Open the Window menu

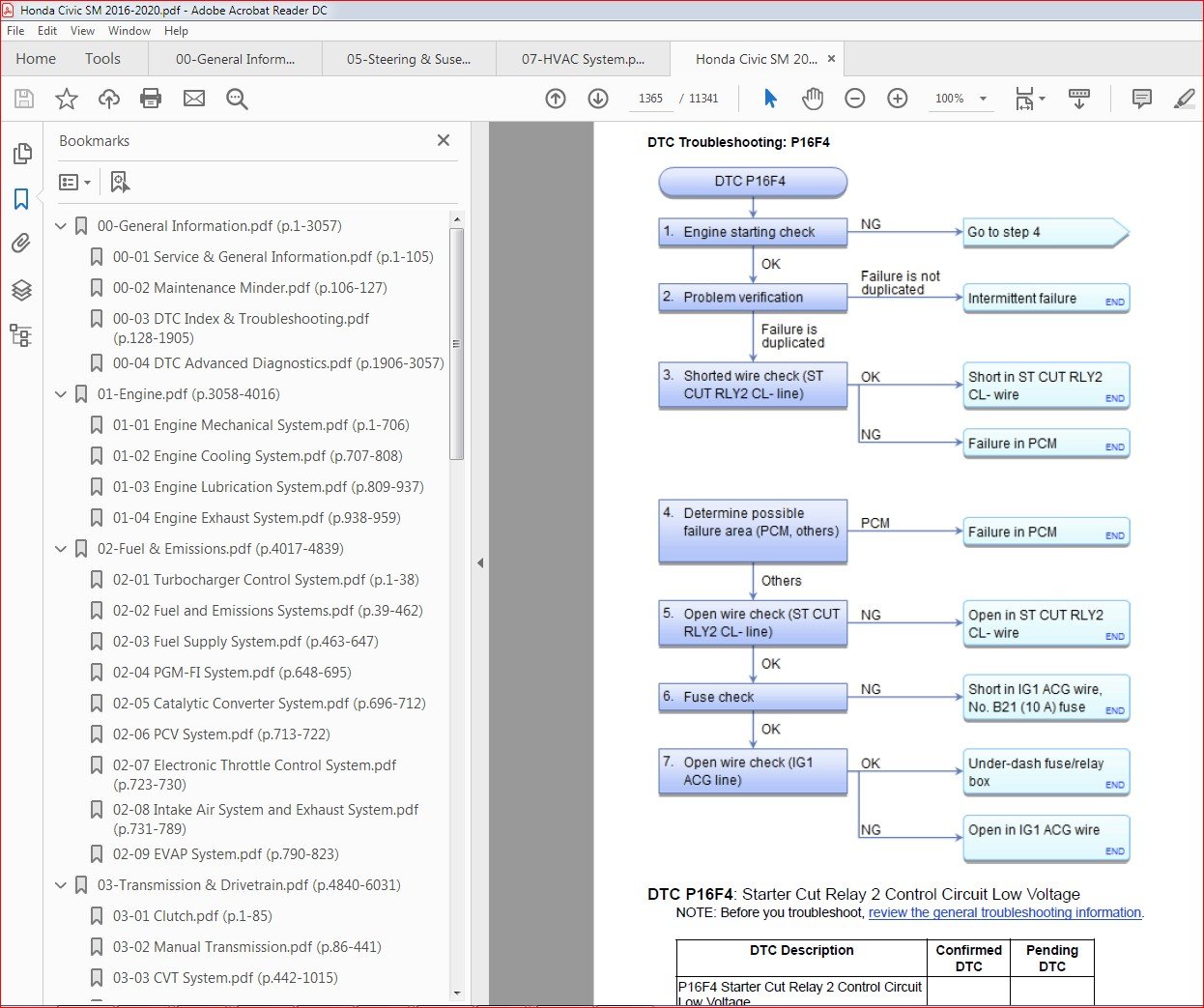point(129,31)
